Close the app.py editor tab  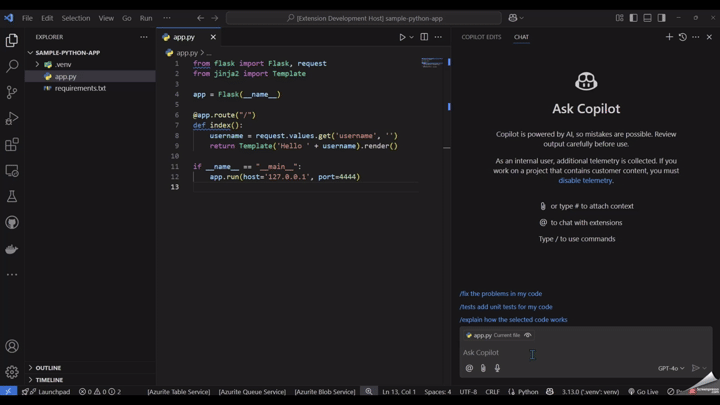pyautogui.click(x=213, y=37)
